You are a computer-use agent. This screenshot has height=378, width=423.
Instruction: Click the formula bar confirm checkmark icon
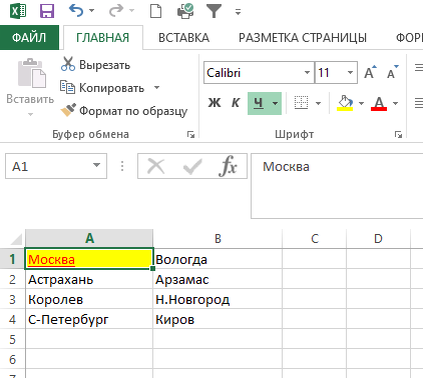coord(193,166)
